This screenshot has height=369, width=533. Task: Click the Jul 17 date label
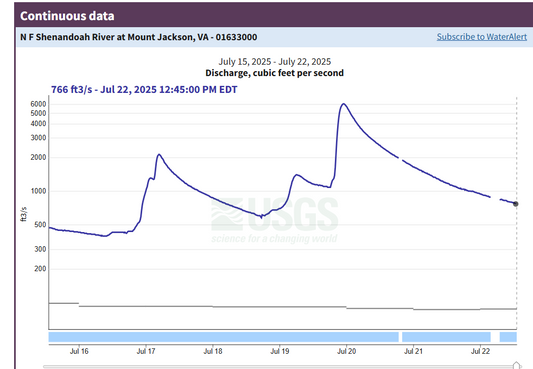pyautogui.click(x=146, y=351)
